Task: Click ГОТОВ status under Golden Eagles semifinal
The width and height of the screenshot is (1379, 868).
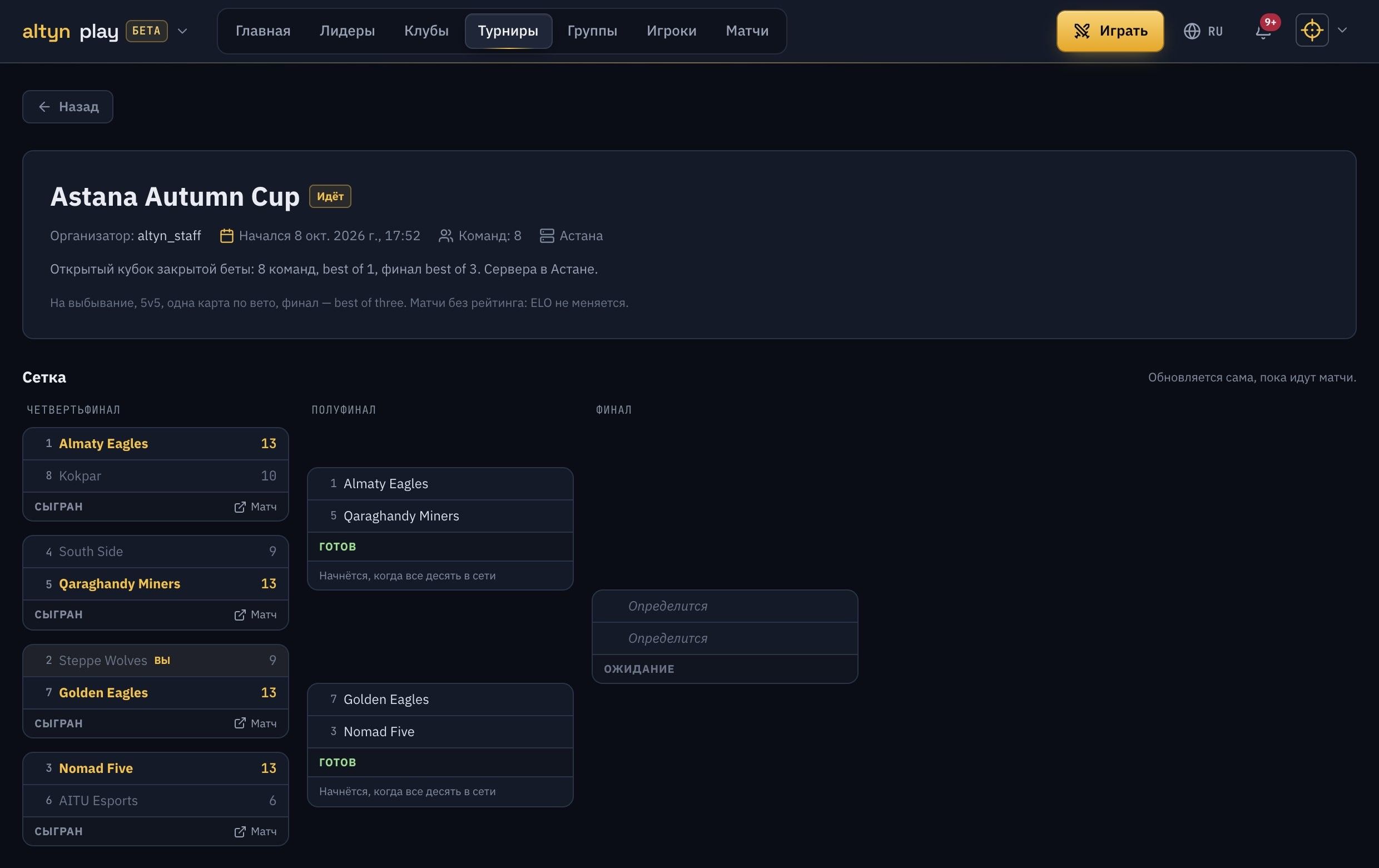Action: [x=338, y=763]
